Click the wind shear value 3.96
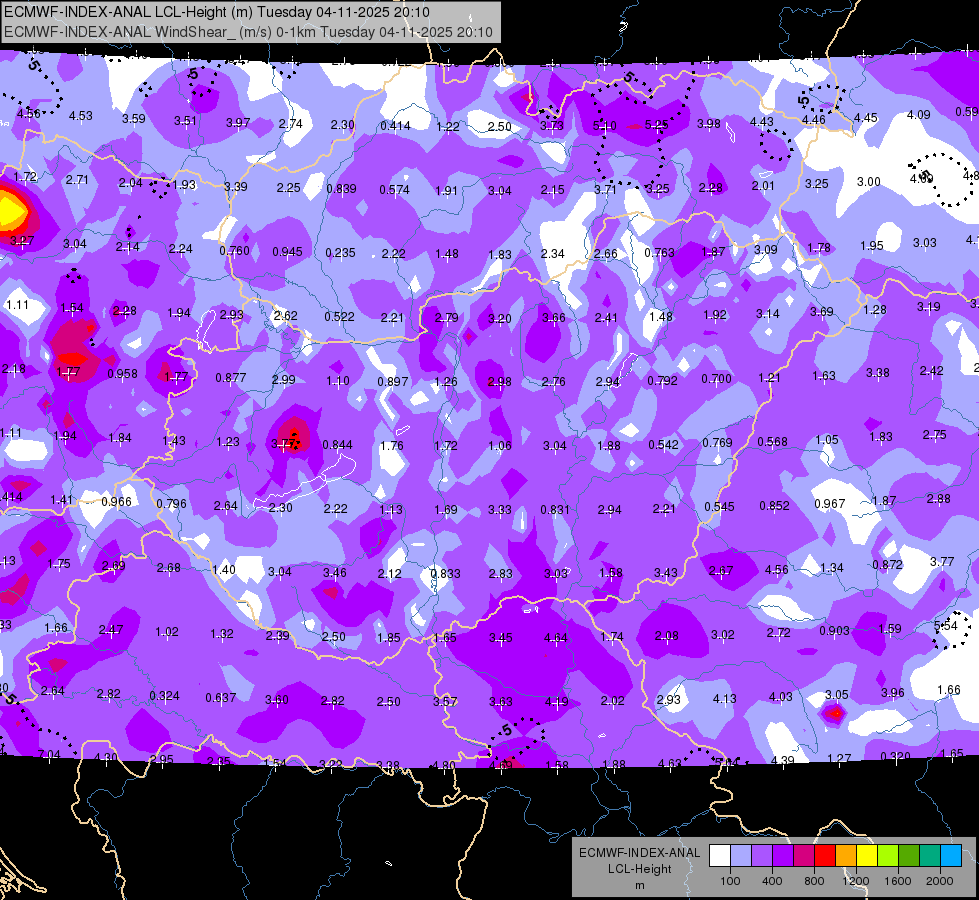The image size is (979, 900). click(893, 692)
